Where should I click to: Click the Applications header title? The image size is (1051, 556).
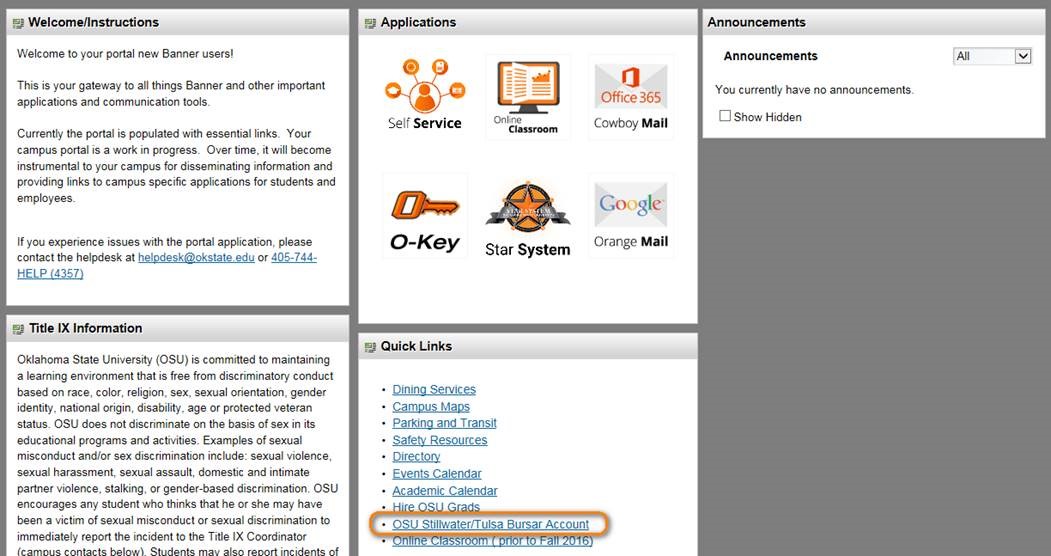tap(418, 22)
